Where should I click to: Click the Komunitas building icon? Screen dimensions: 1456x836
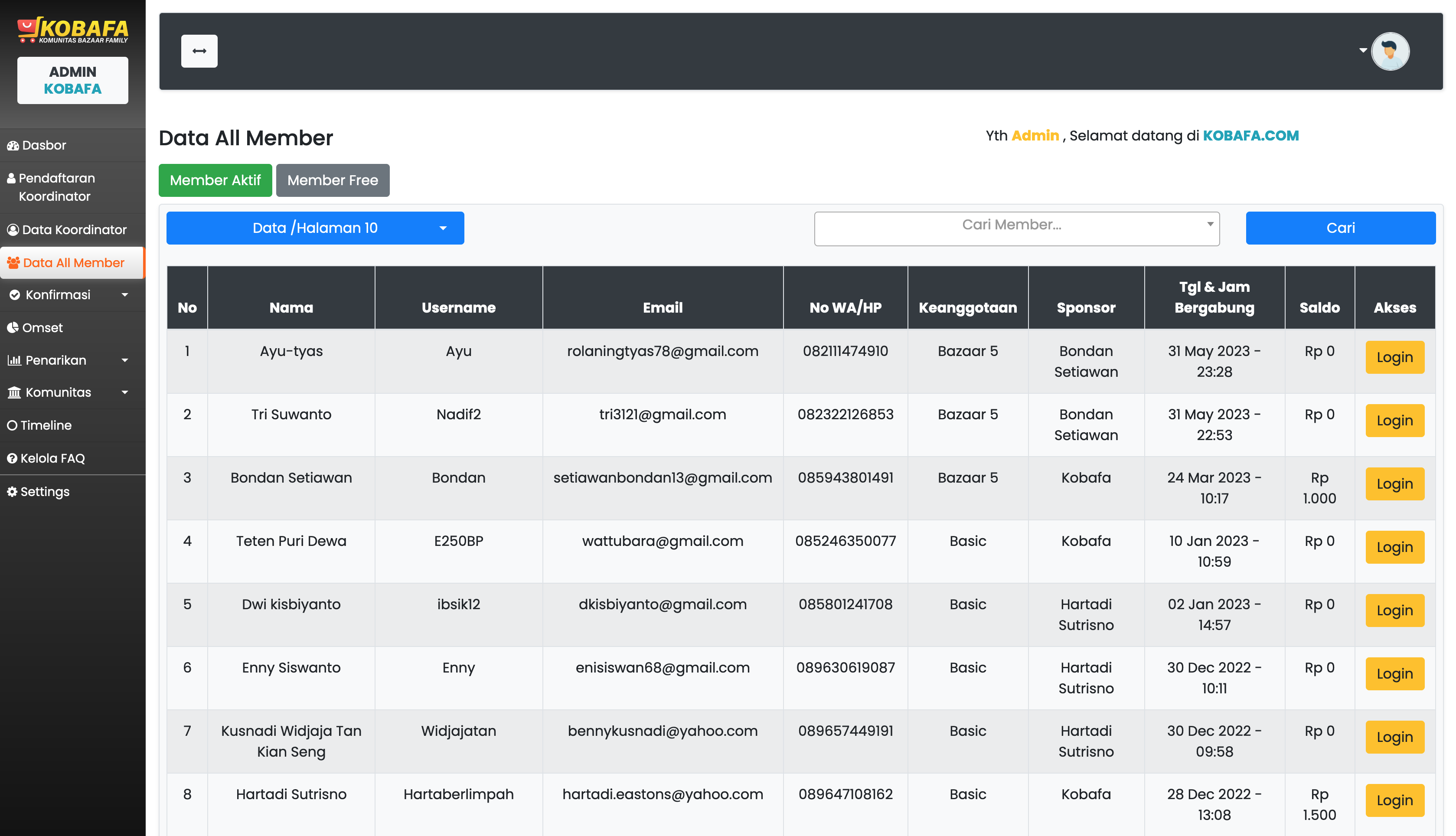tap(14, 393)
